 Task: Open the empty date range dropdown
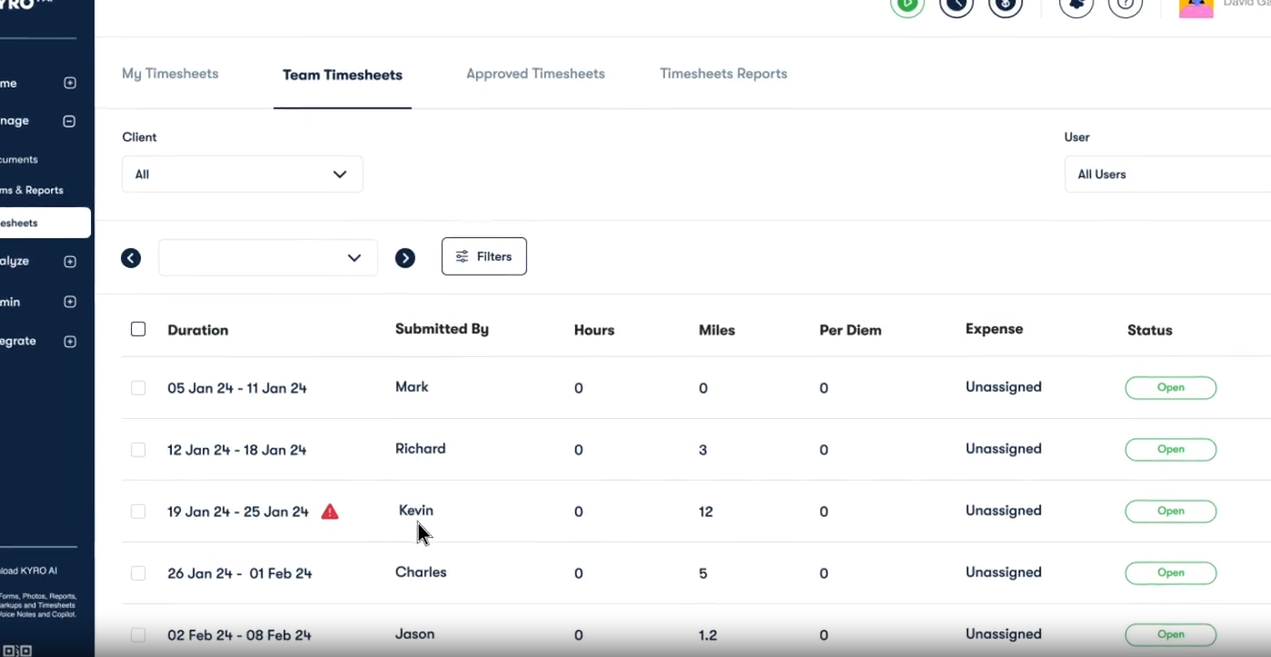click(268, 258)
